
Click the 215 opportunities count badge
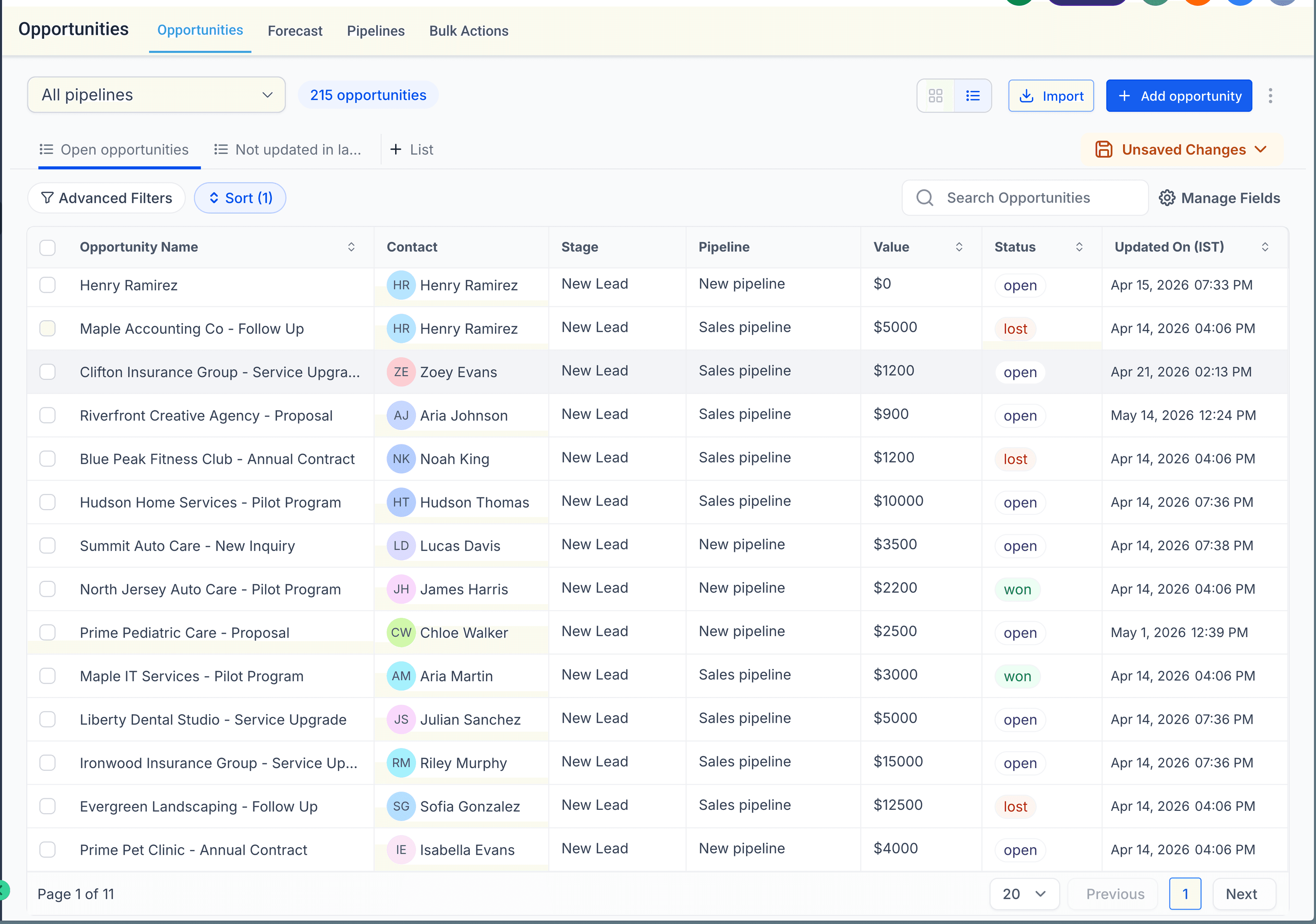368,95
